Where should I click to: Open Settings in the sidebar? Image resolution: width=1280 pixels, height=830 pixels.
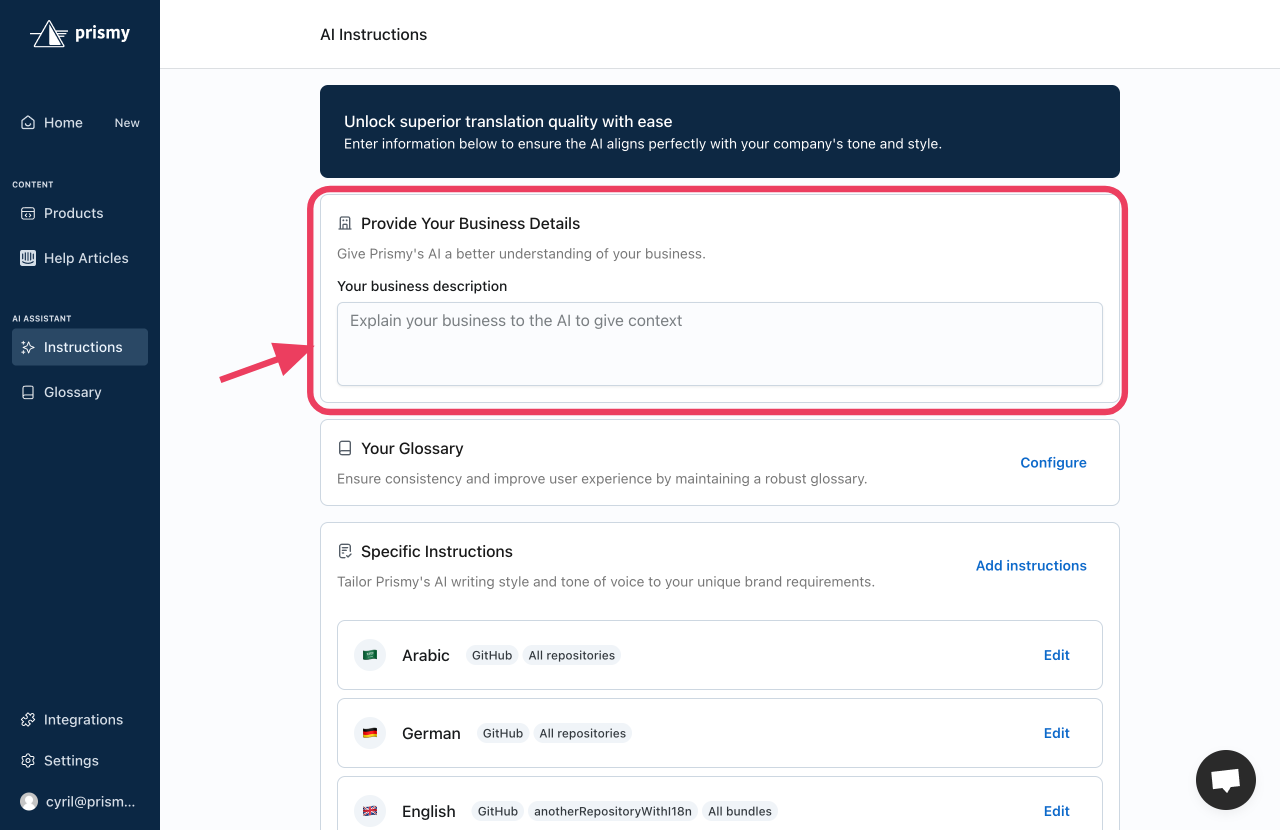(x=80, y=761)
